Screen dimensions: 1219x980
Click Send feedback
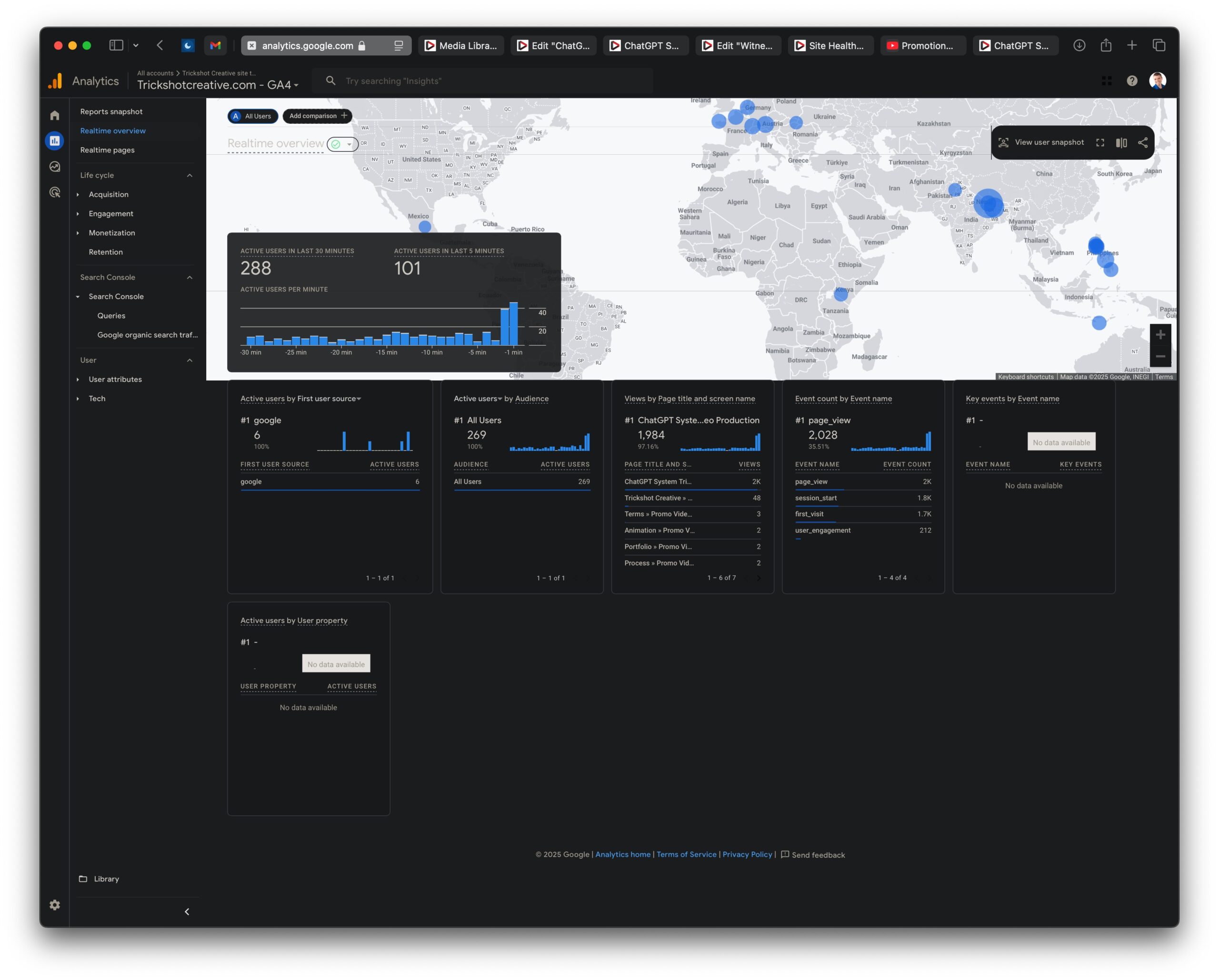point(813,855)
